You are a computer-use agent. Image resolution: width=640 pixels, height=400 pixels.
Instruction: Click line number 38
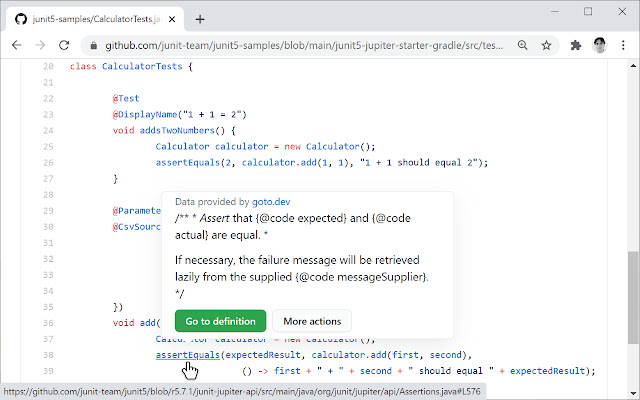[48, 355]
